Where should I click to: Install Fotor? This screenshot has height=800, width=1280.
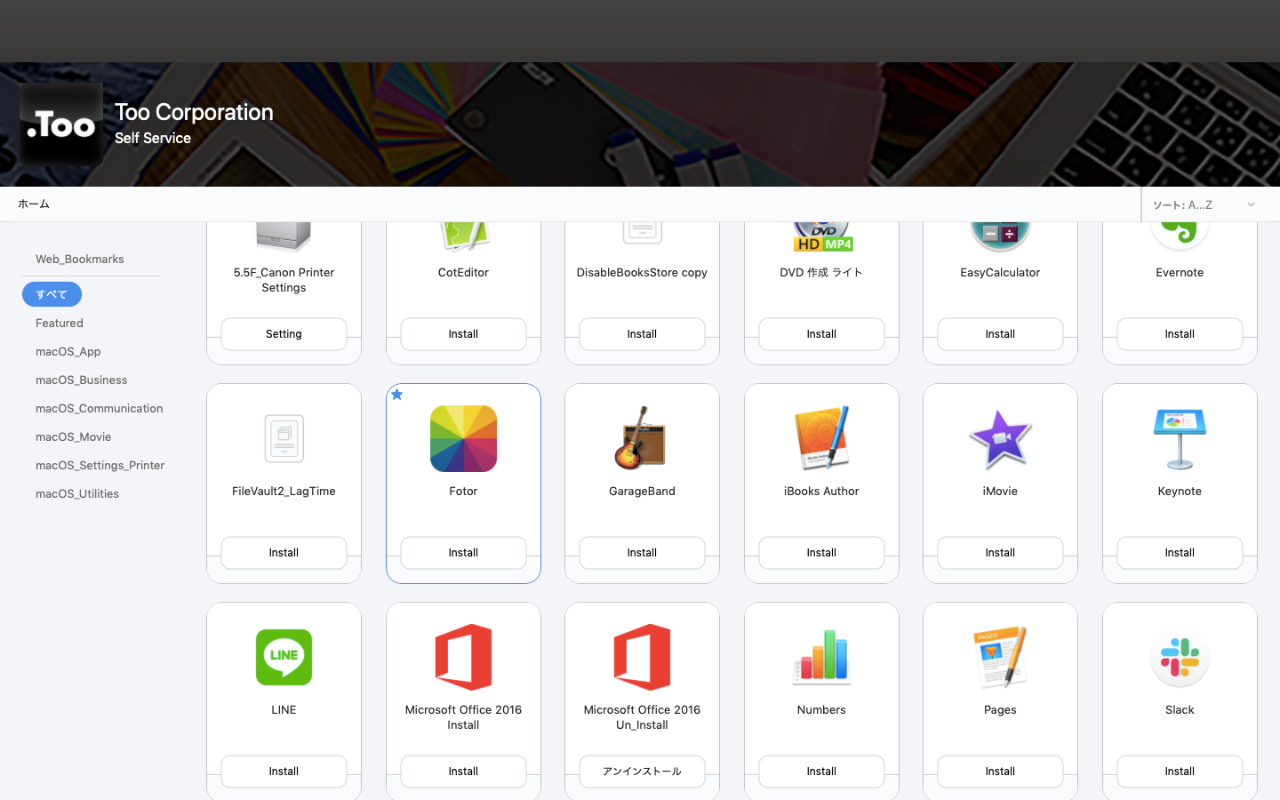click(463, 552)
